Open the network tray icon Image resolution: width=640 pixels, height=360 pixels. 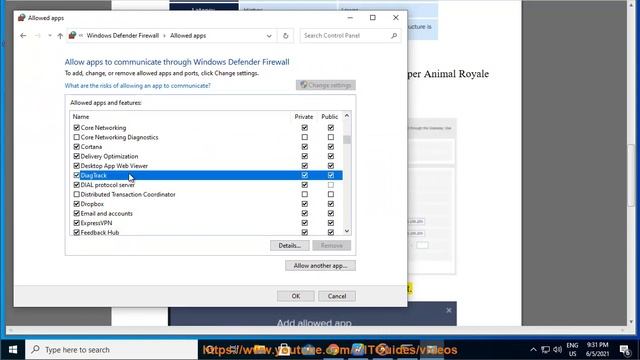[x=545, y=350]
